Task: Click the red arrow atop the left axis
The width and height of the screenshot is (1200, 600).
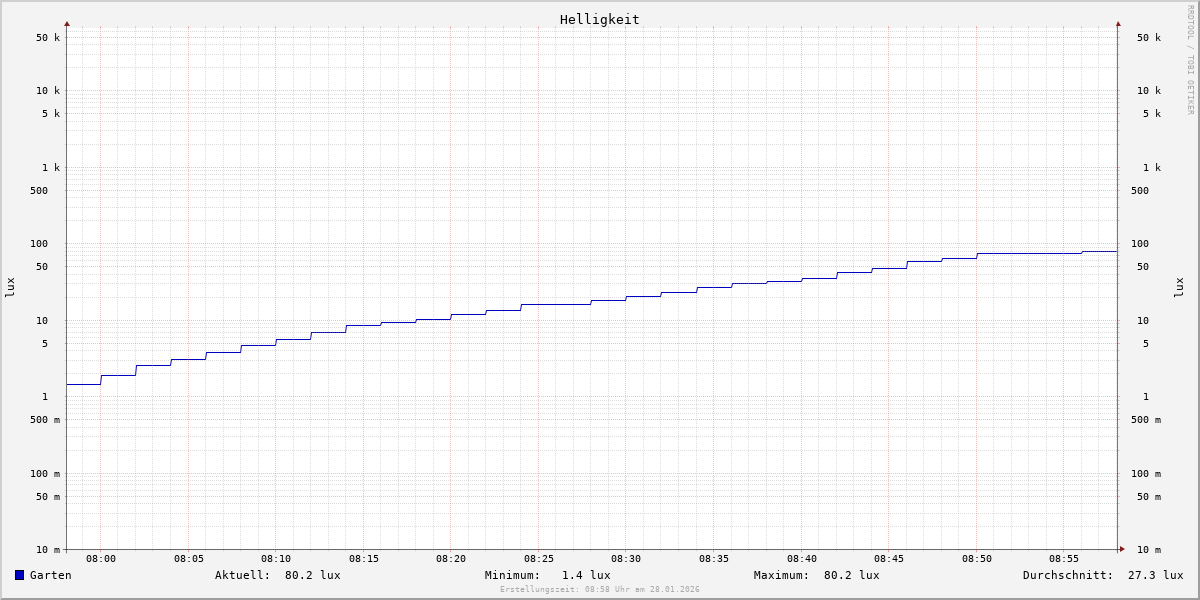Action: [x=67, y=24]
